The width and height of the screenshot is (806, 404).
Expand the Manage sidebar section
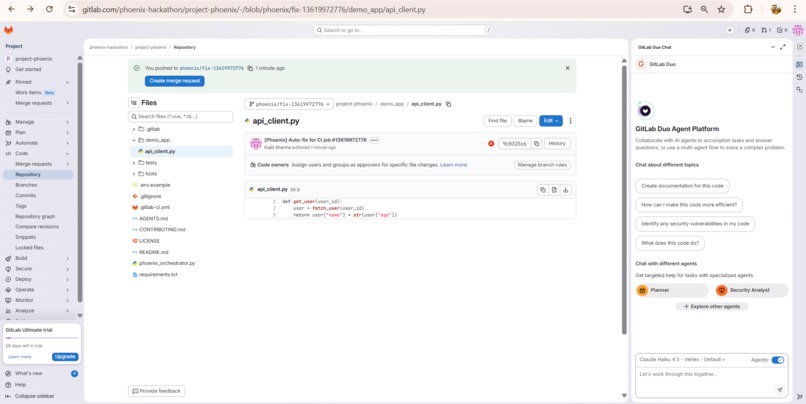pos(37,122)
